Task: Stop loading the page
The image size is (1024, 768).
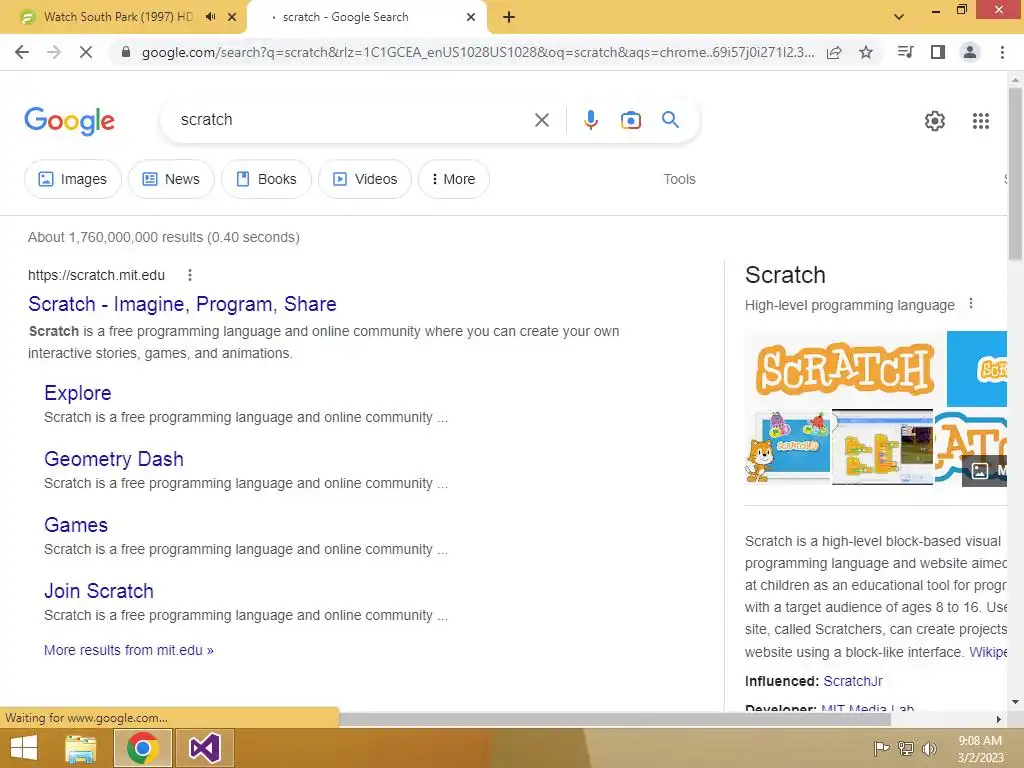Action: pyautogui.click(x=86, y=52)
